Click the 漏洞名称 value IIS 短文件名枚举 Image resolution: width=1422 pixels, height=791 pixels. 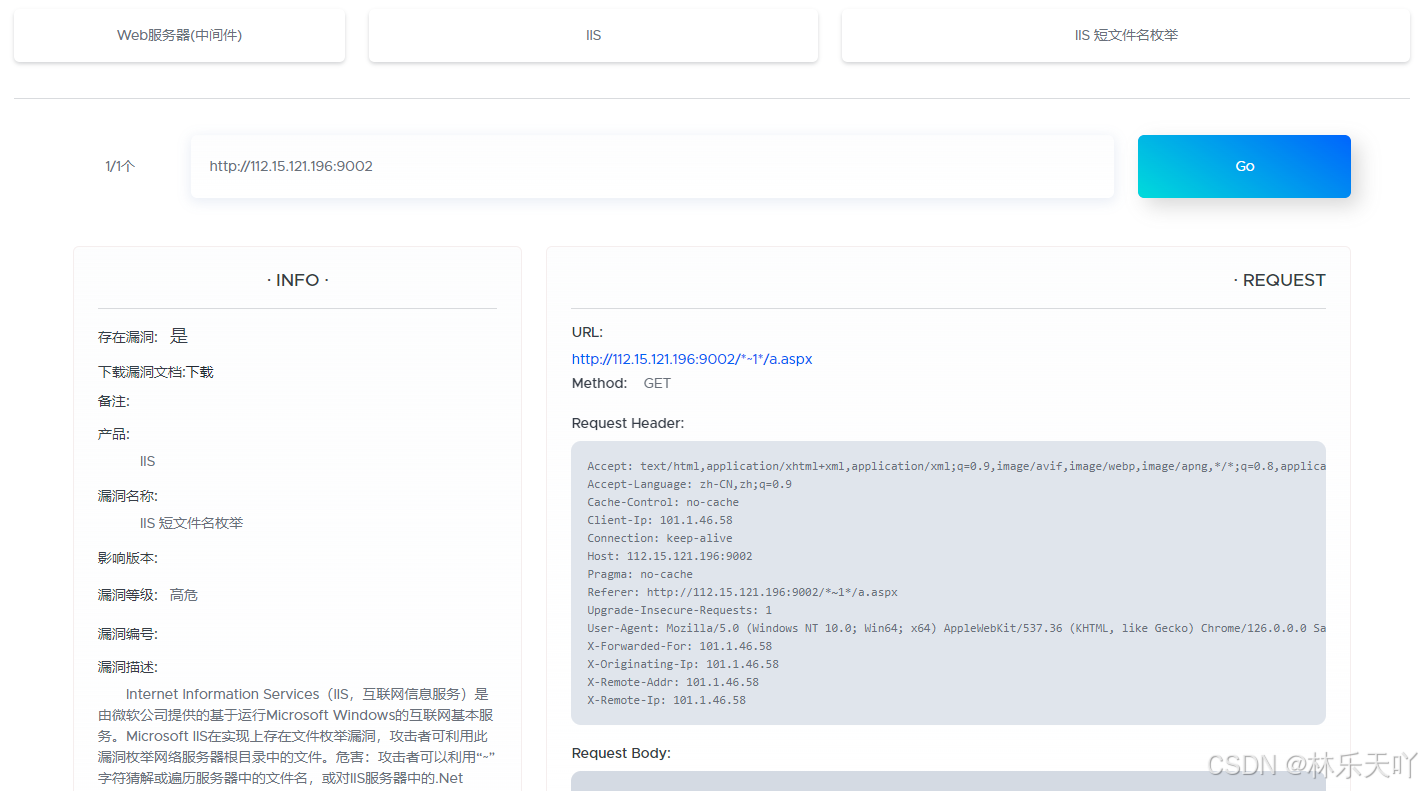click(x=192, y=523)
